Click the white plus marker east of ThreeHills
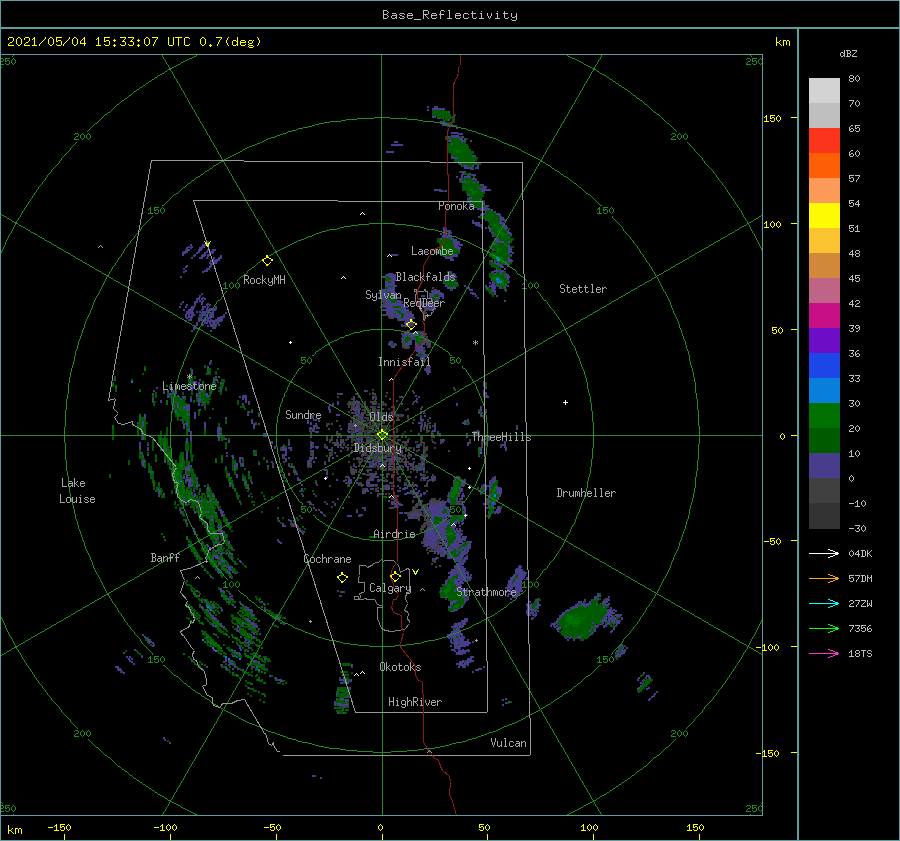Image resolution: width=900 pixels, height=841 pixels. pos(565,402)
